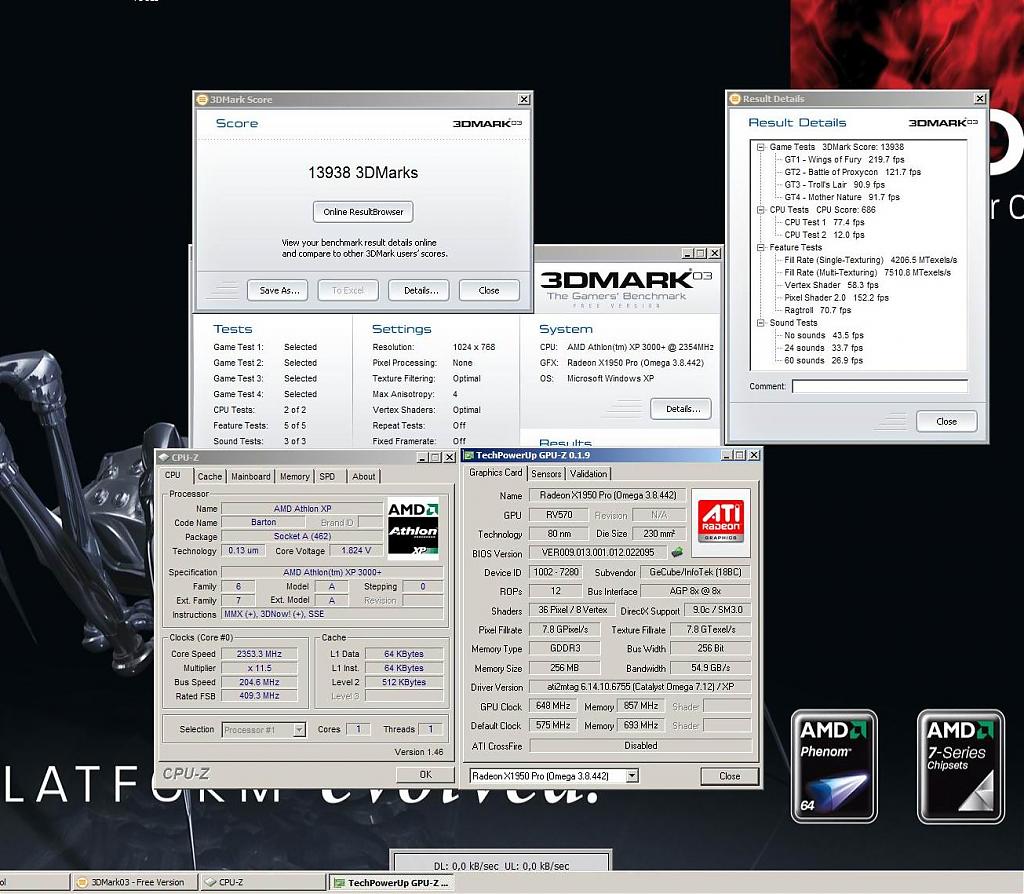Click Close in the 3DMark Score window
The image size is (1024, 894).
(488, 290)
